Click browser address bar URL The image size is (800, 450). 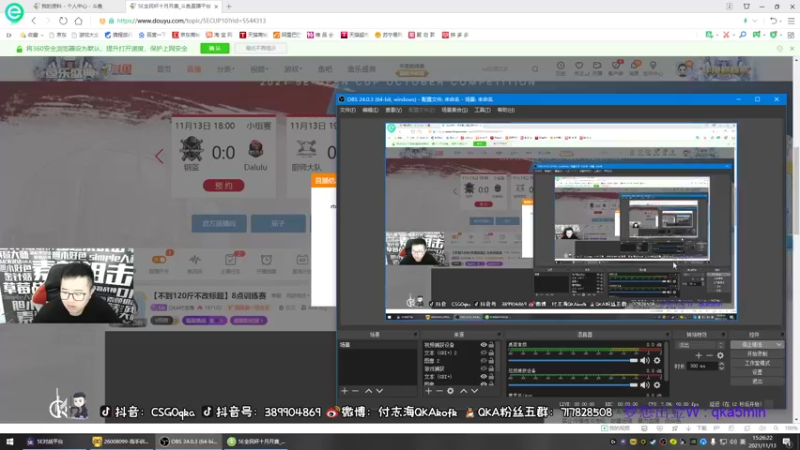[191, 21]
